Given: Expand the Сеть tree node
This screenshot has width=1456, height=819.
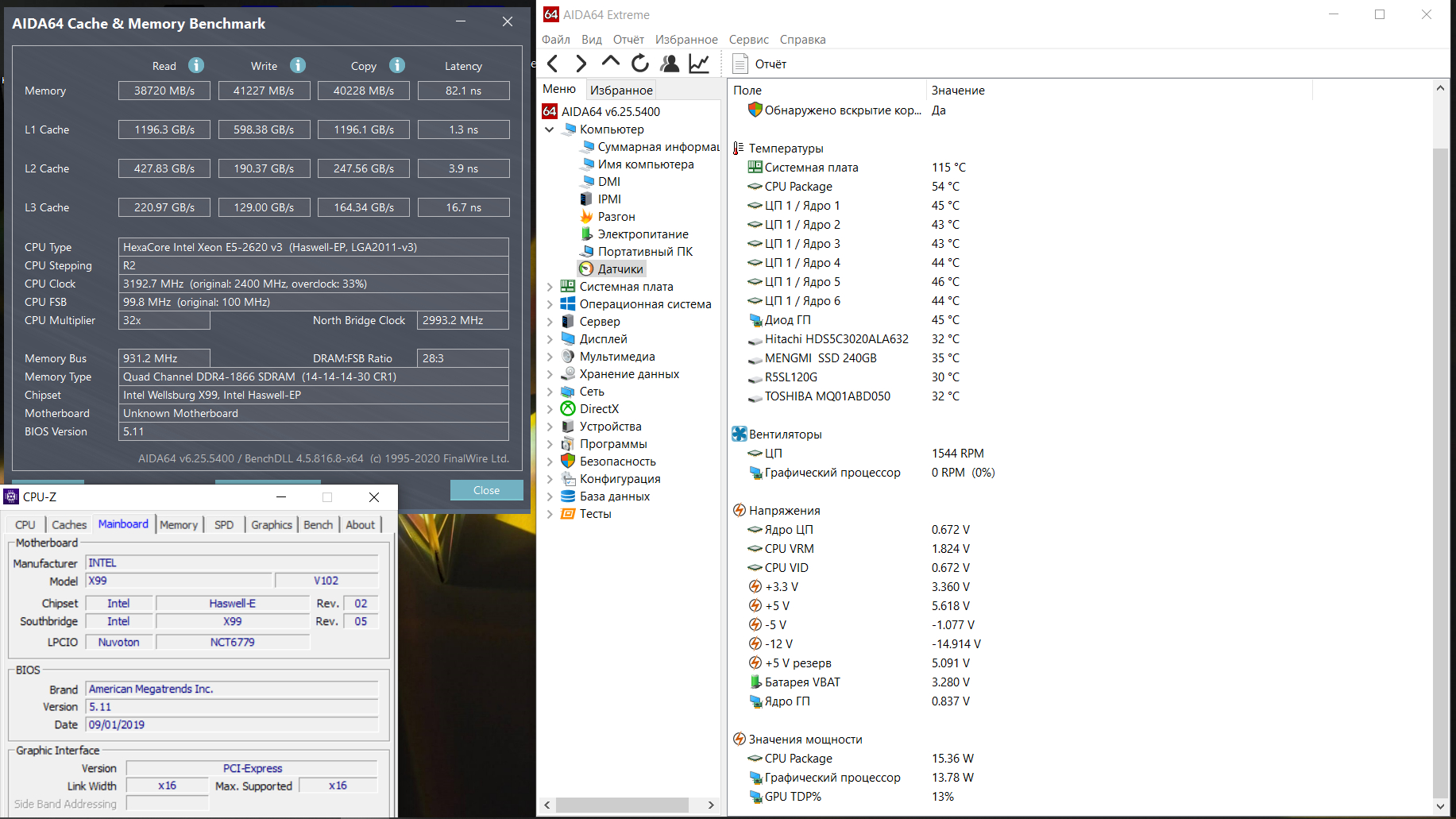Looking at the screenshot, I should pos(549,391).
